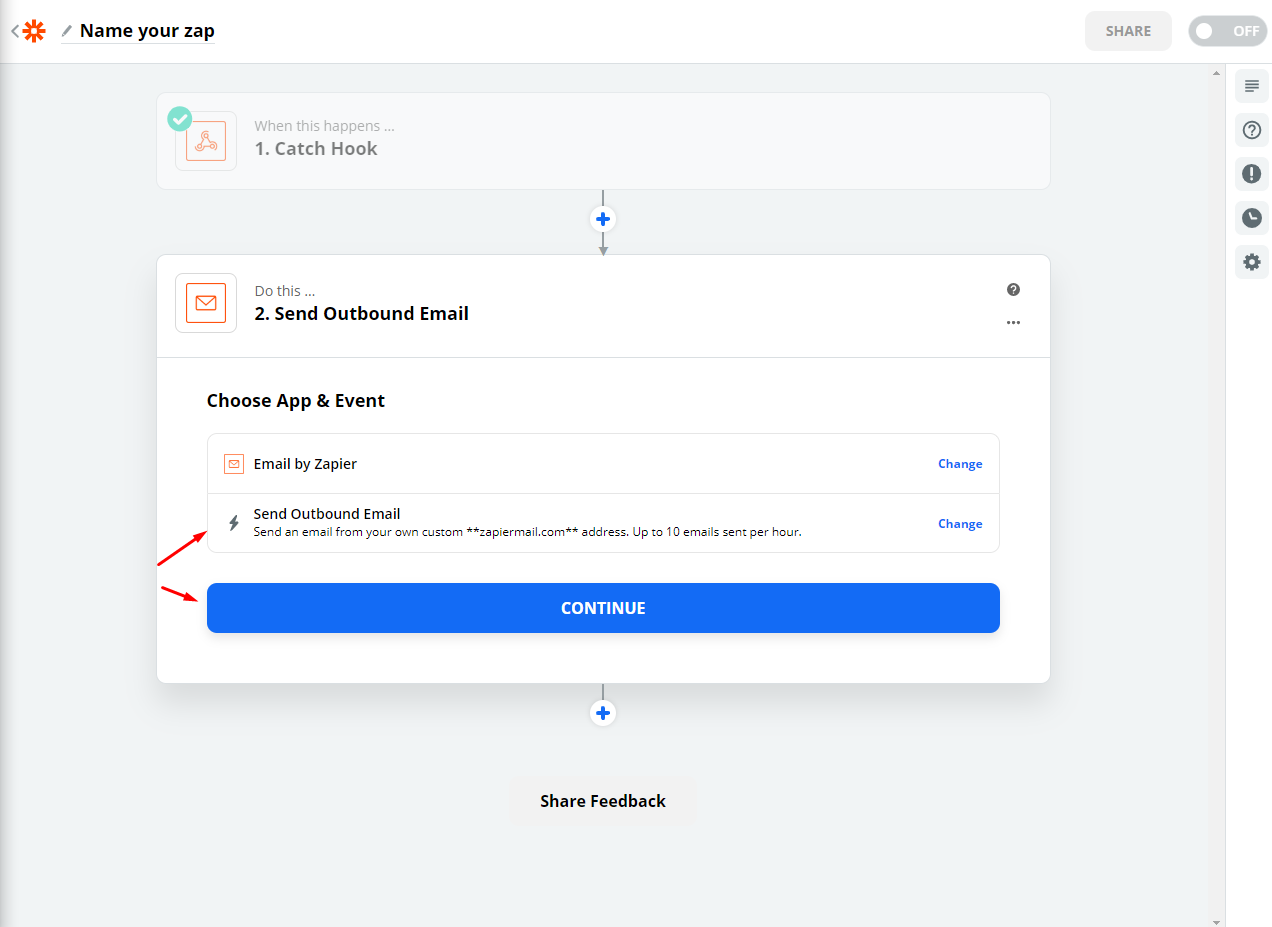
Task: Click the scrollbar down arrow
Action: (1216, 921)
